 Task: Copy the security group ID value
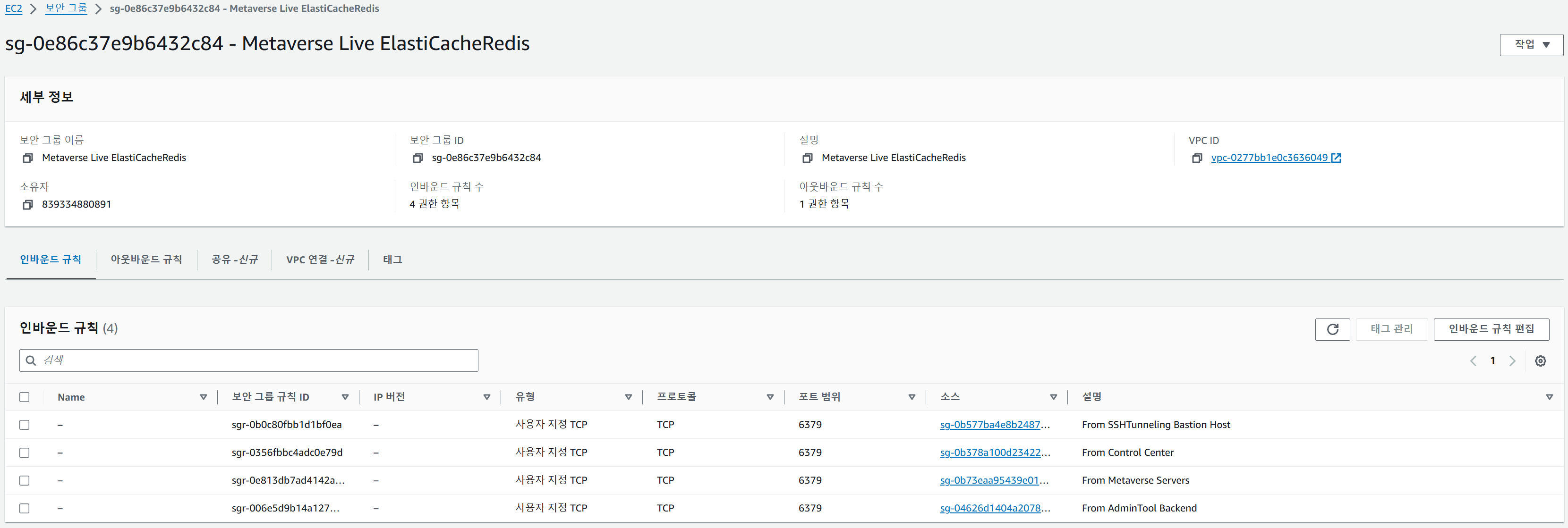point(418,158)
